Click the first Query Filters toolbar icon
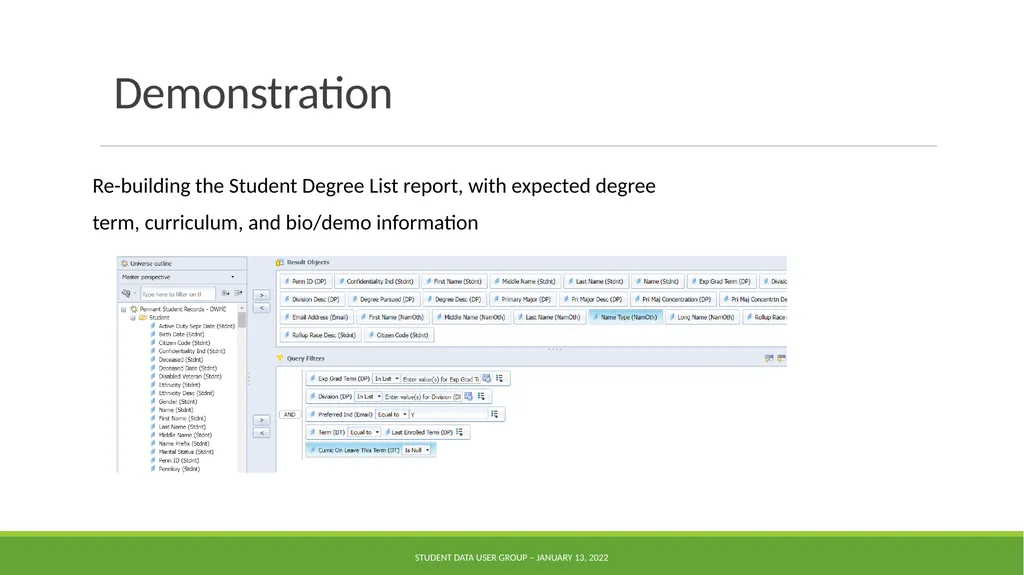This screenshot has width=1024, height=575. (769, 358)
